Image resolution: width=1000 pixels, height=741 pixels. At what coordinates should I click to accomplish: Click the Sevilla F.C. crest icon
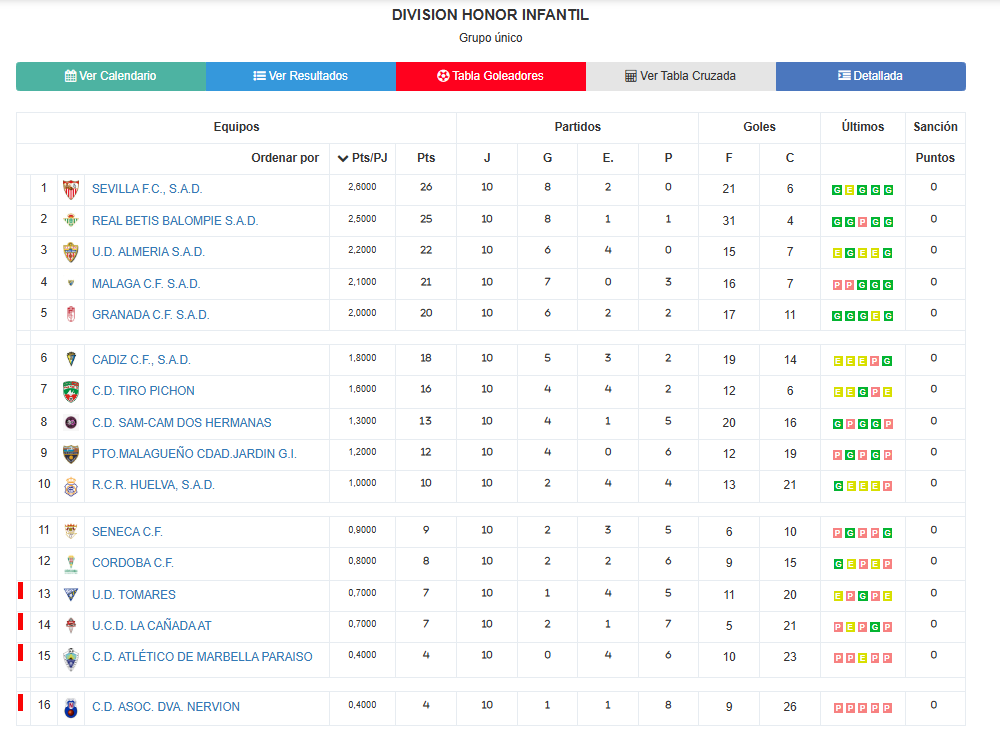coord(71,189)
